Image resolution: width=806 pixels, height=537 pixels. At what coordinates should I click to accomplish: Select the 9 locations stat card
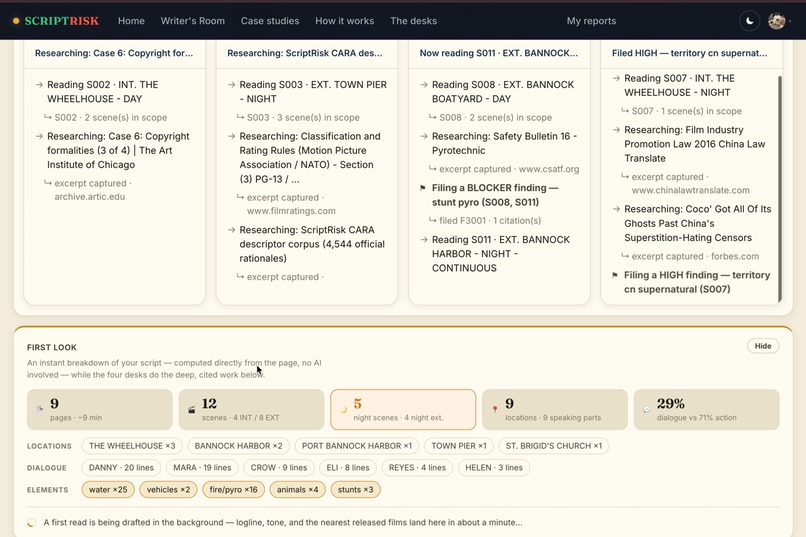point(555,410)
